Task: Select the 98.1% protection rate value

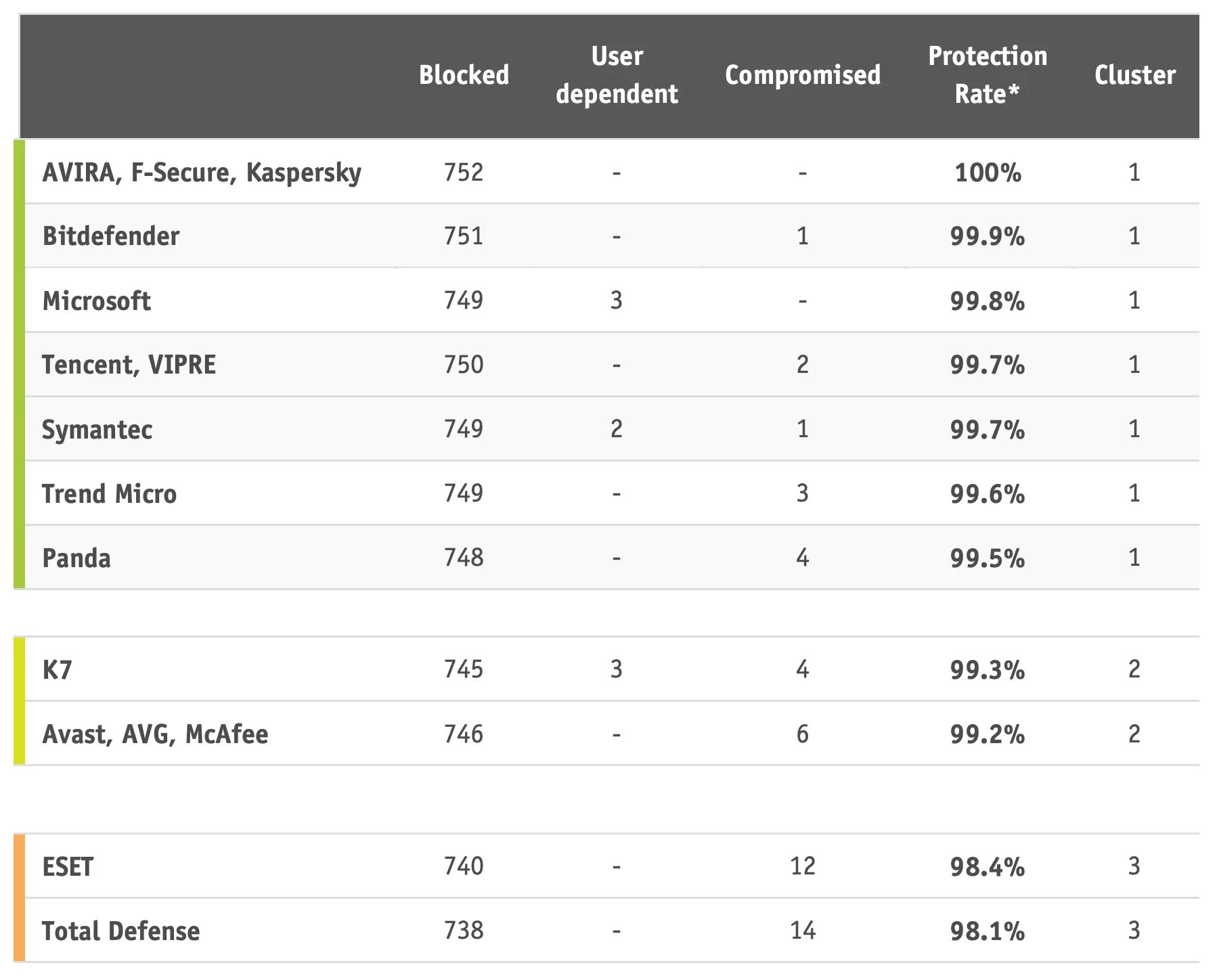Action: pyautogui.click(x=988, y=931)
